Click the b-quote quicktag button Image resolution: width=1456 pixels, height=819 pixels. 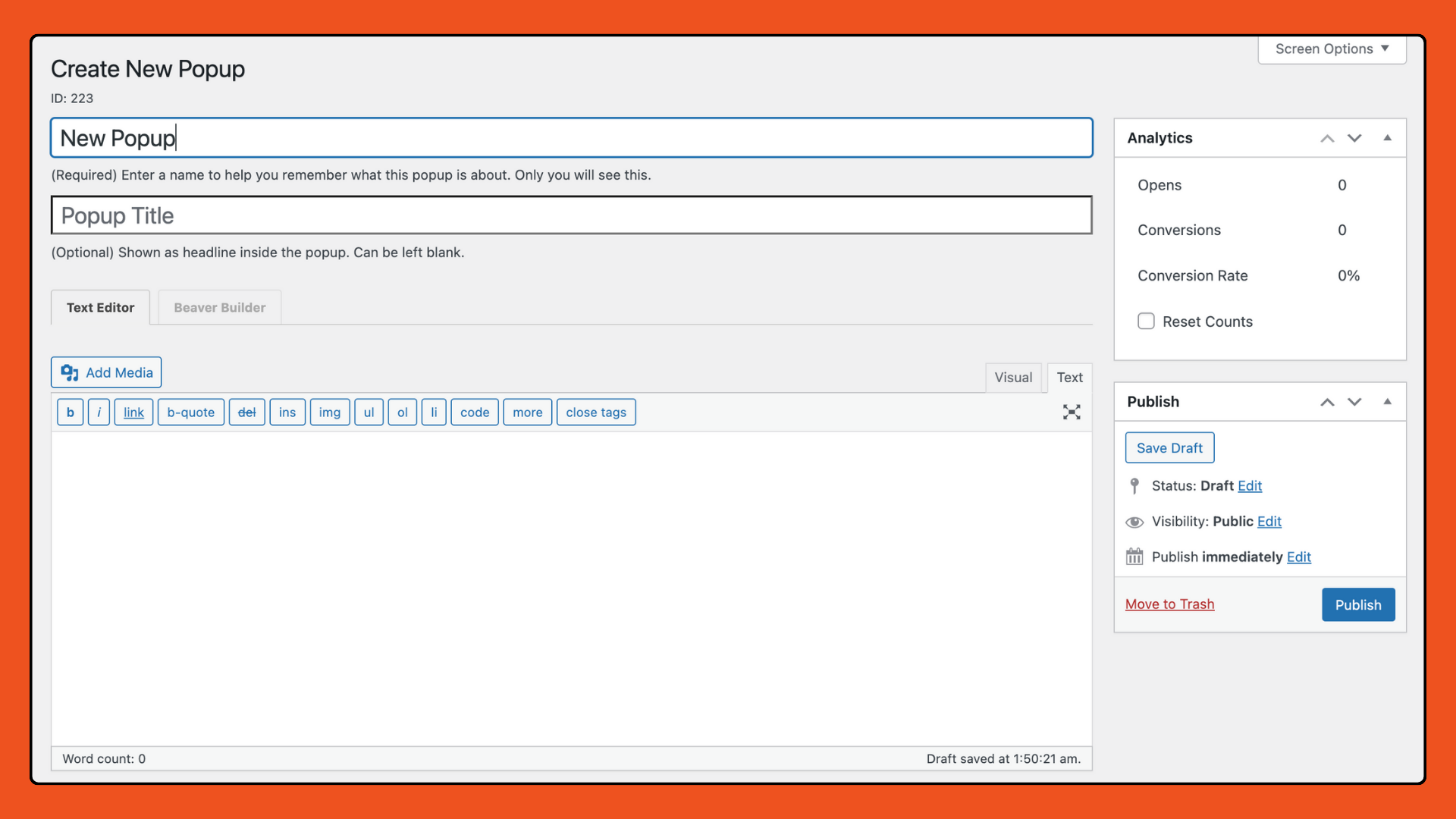coord(190,412)
